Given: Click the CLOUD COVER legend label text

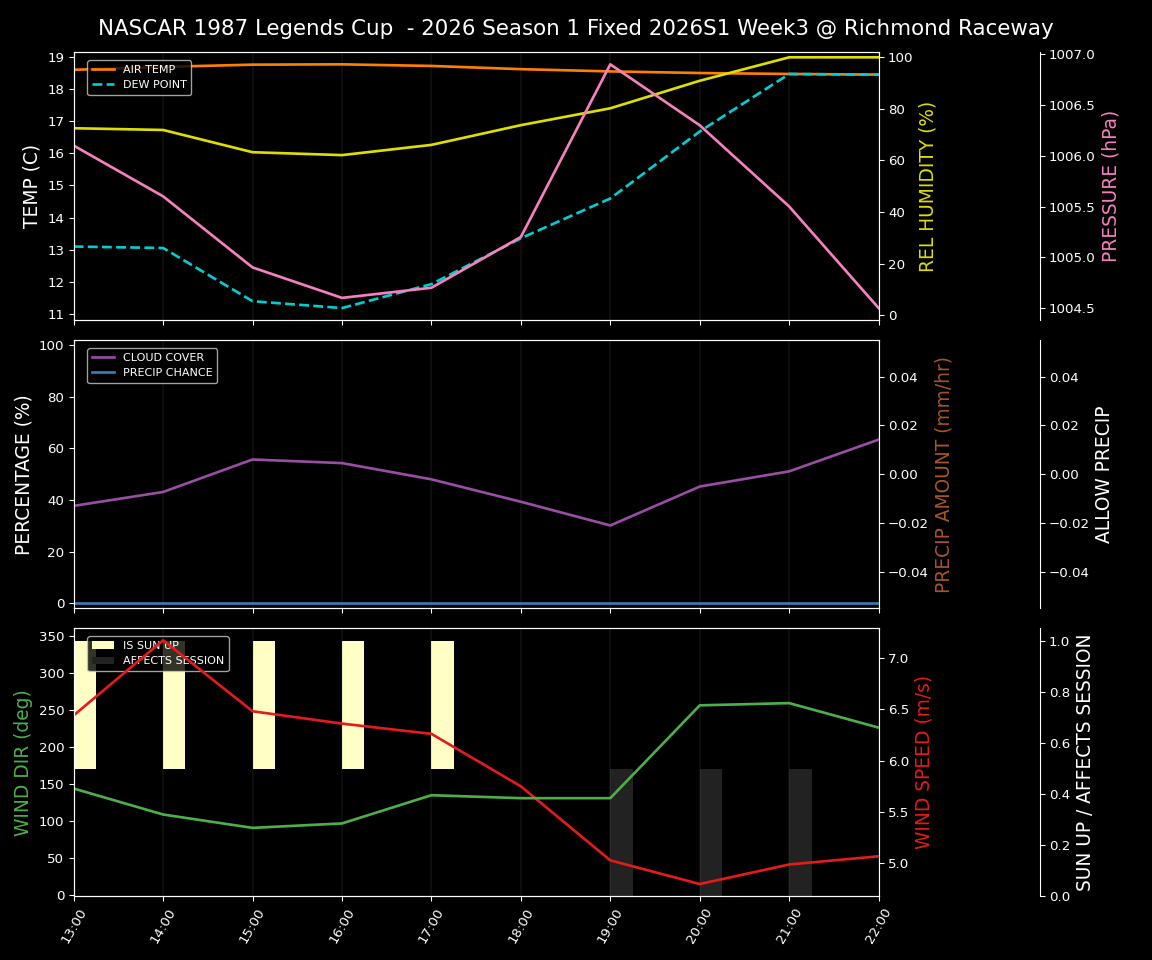Looking at the screenshot, I should click(162, 357).
